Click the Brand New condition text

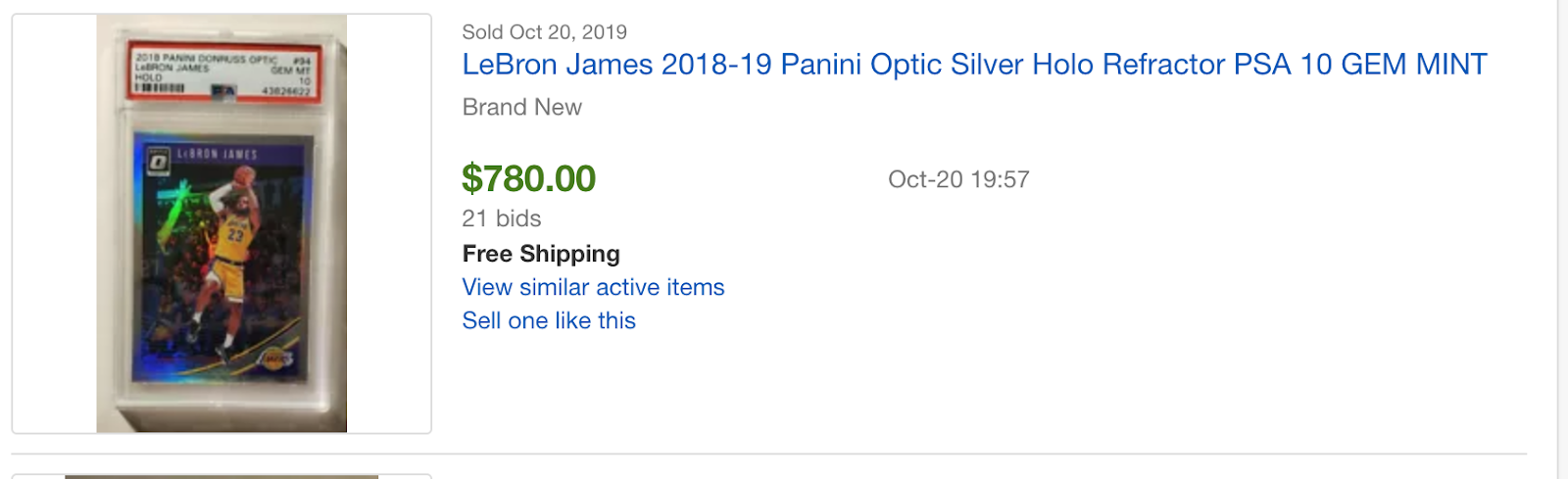tap(521, 107)
